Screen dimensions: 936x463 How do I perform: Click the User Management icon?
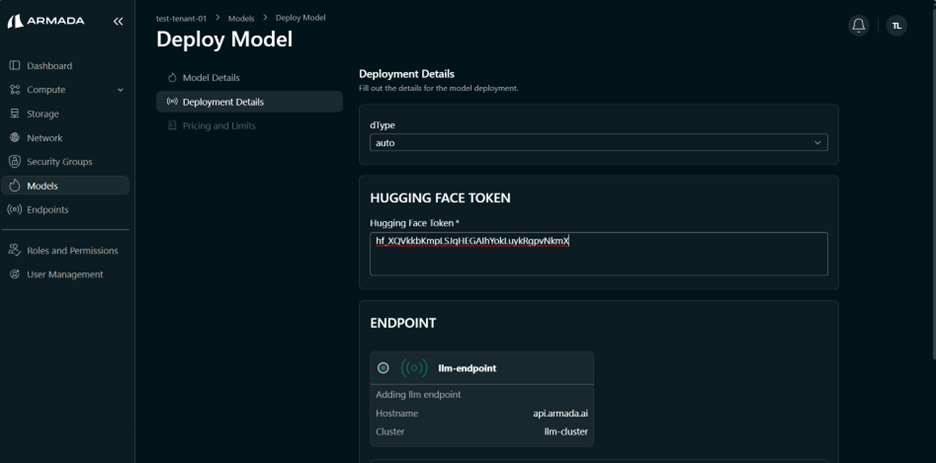[15, 274]
